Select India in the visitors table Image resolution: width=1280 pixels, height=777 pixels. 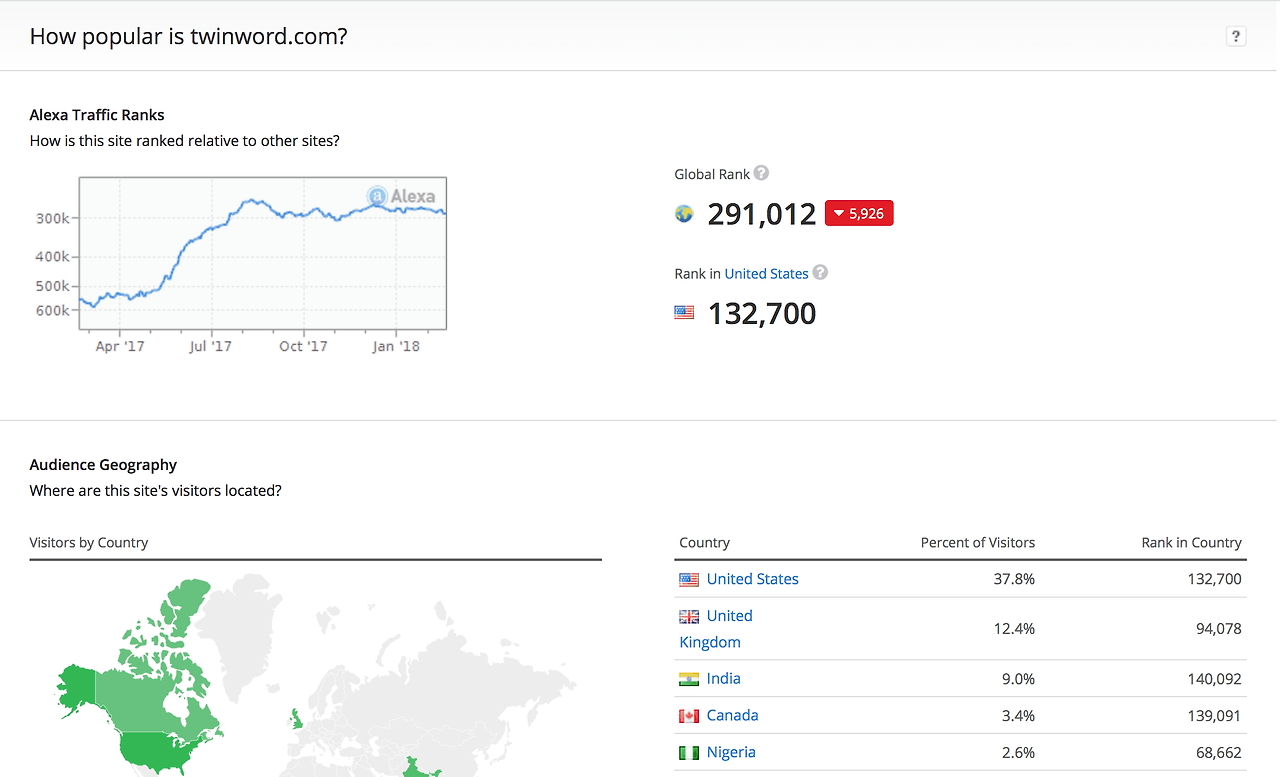pos(724,678)
